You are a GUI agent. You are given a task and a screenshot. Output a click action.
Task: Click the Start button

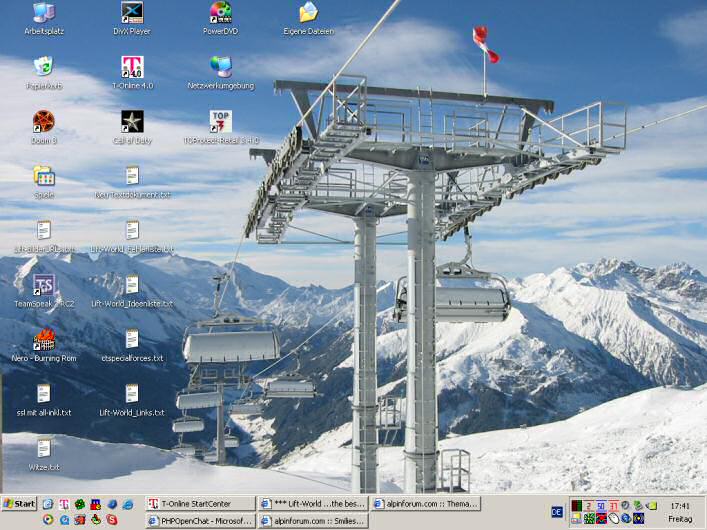click(x=19, y=504)
